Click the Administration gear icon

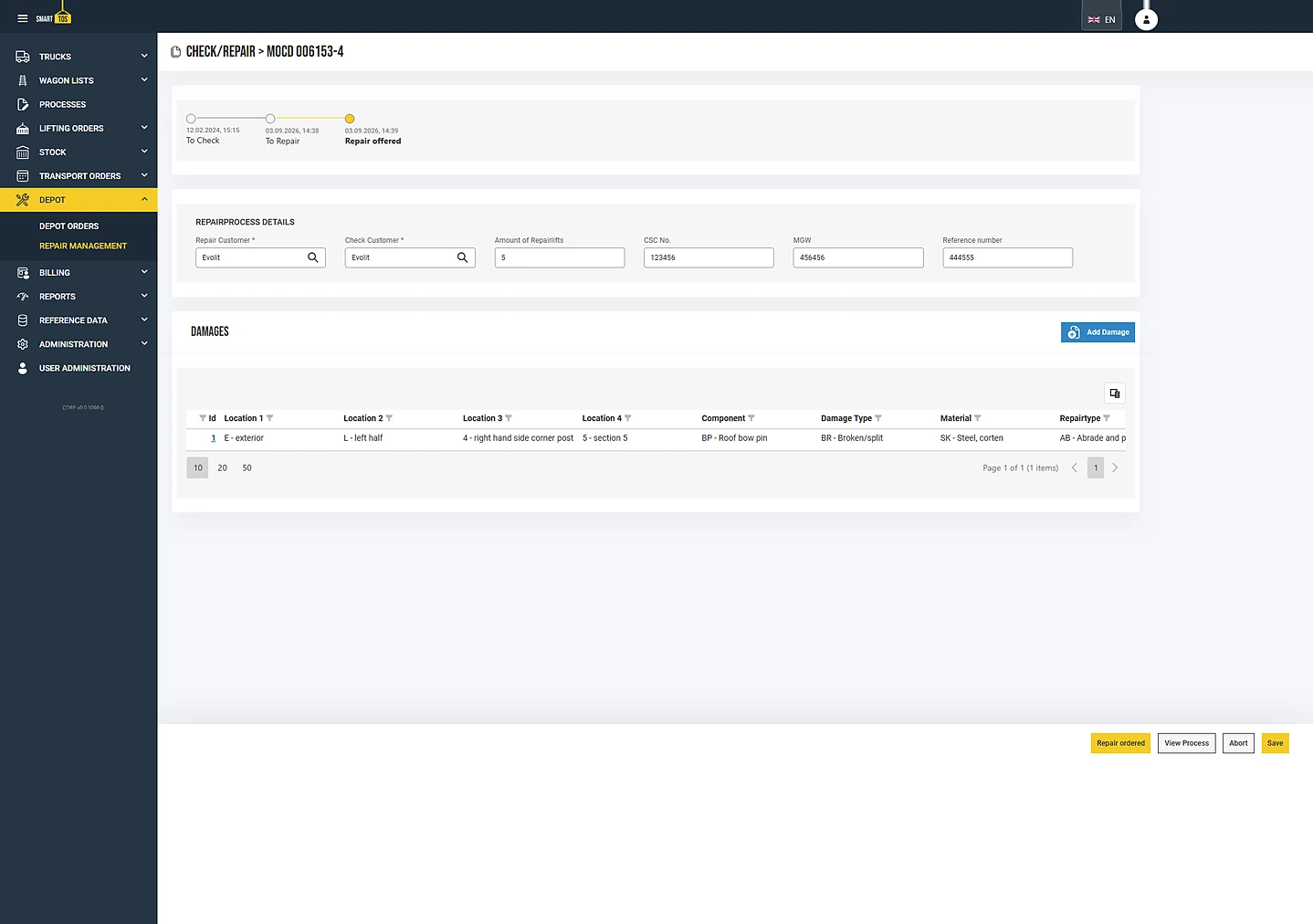(x=23, y=344)
